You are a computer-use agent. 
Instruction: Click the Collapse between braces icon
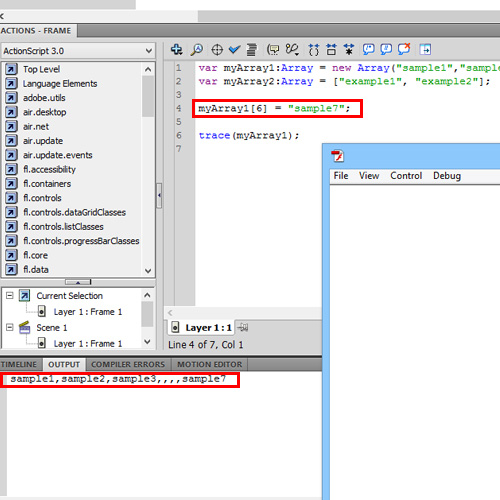click(x=313, y=50)
